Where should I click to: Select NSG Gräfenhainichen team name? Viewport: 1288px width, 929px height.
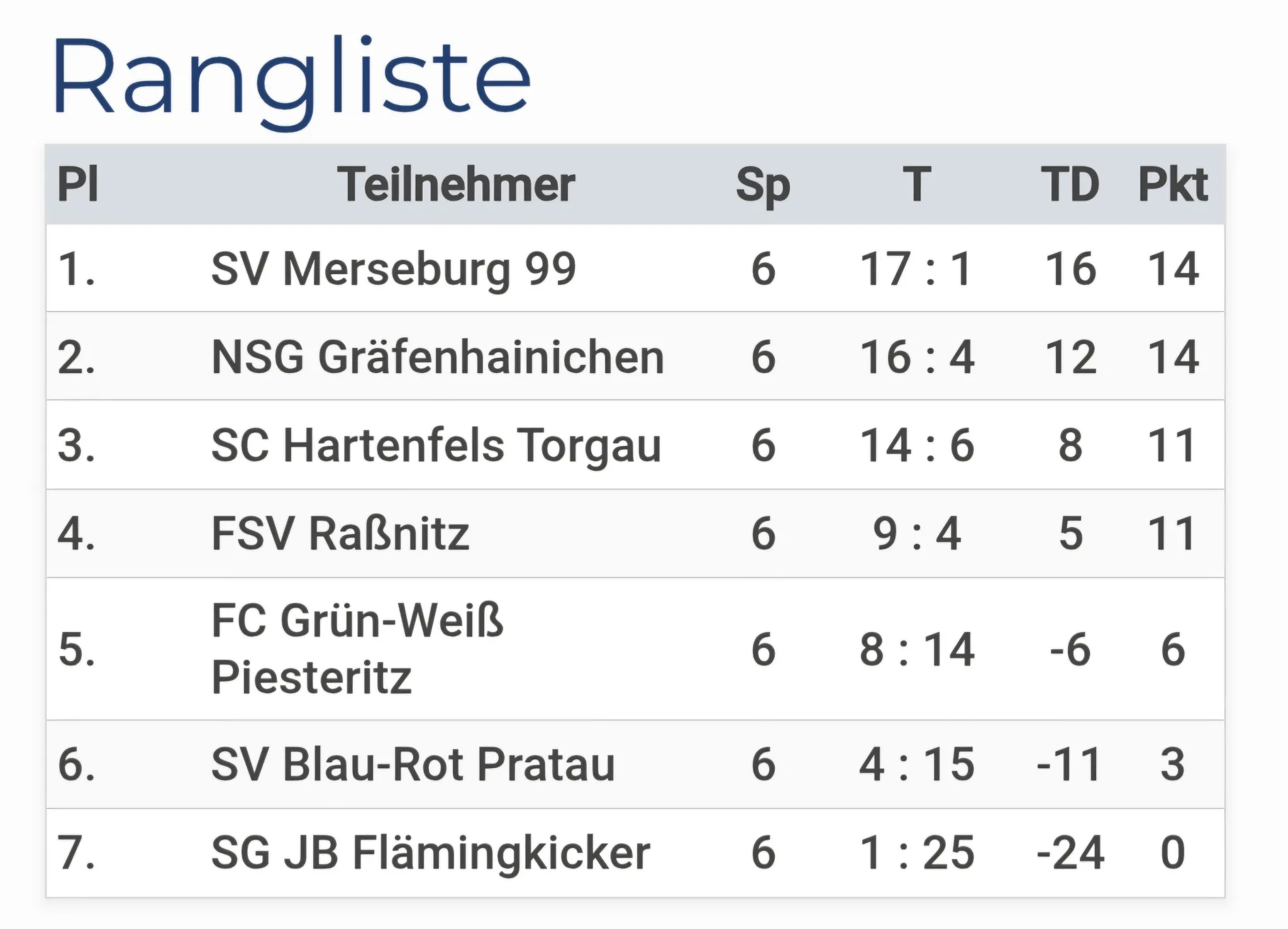click(438, 357)
